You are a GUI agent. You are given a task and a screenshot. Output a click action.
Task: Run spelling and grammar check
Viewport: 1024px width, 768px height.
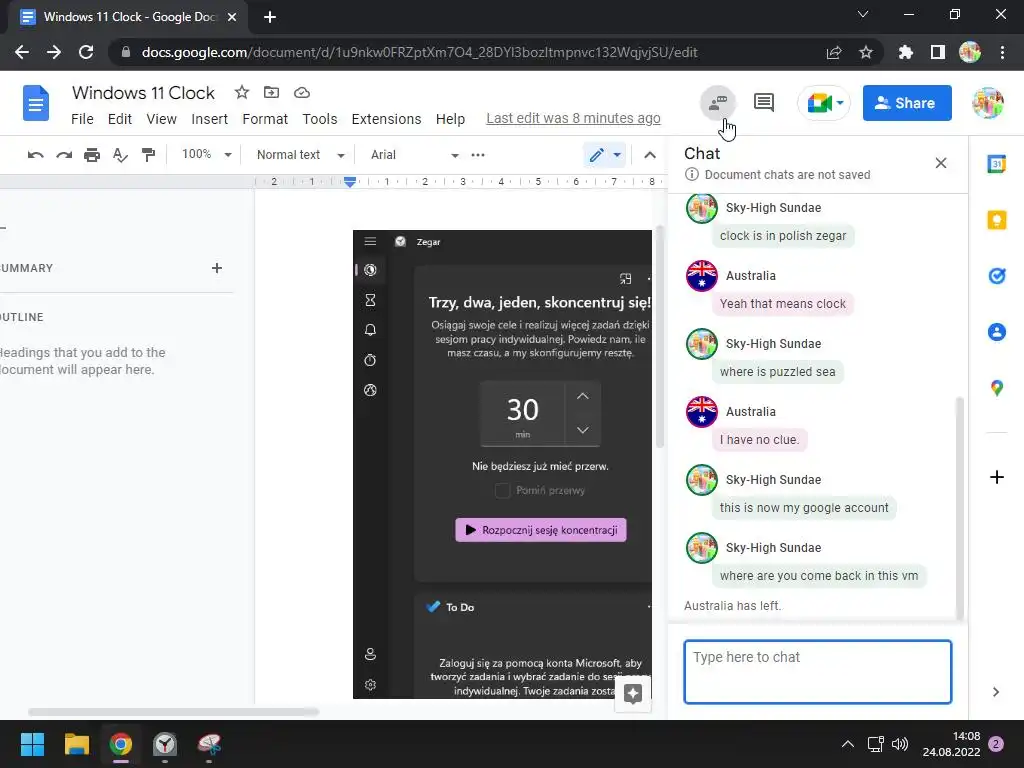tap(120, 155)
